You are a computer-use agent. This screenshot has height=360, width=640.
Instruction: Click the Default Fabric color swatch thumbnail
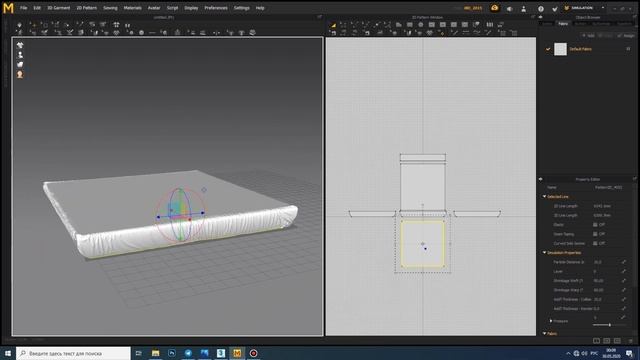(560, 49)
